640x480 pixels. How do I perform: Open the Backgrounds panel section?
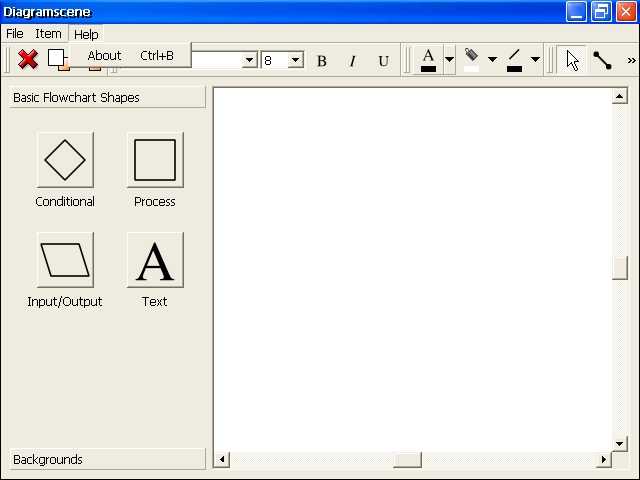[108, 460]
